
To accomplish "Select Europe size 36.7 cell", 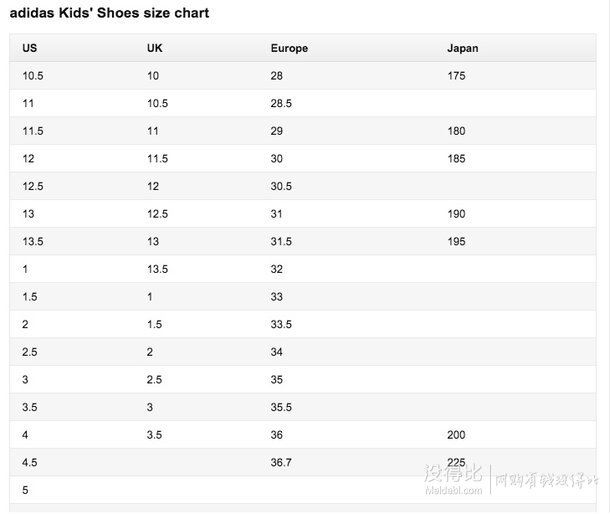I will coord(281,463).
